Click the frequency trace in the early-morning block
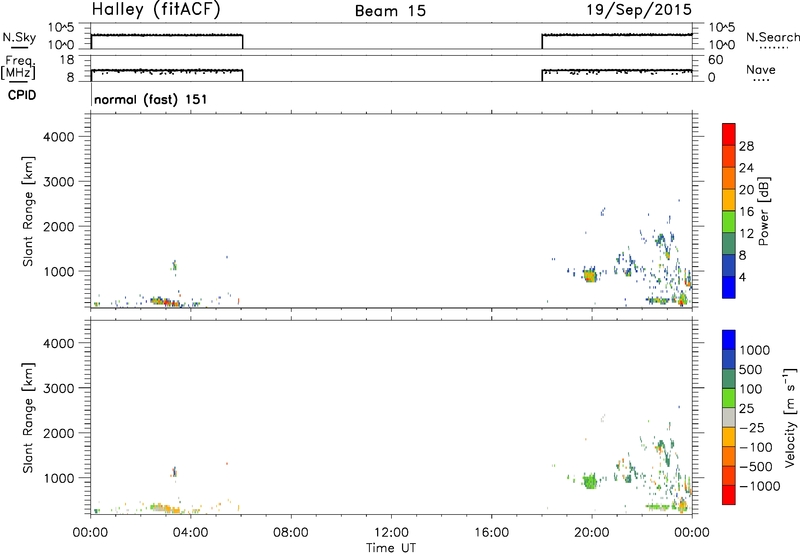This screenshot has height=554, width=800. pyautogui.click(x=167, y=71)
